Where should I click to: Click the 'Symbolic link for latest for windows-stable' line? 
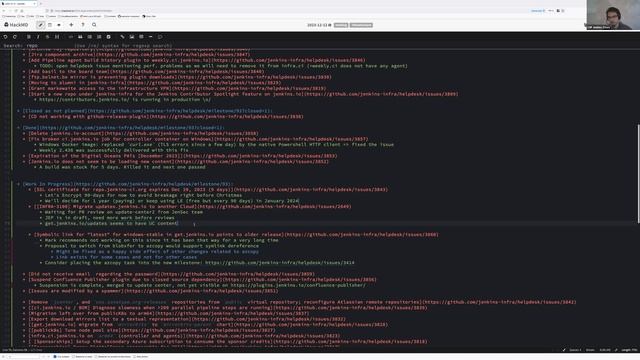(236, 235)
